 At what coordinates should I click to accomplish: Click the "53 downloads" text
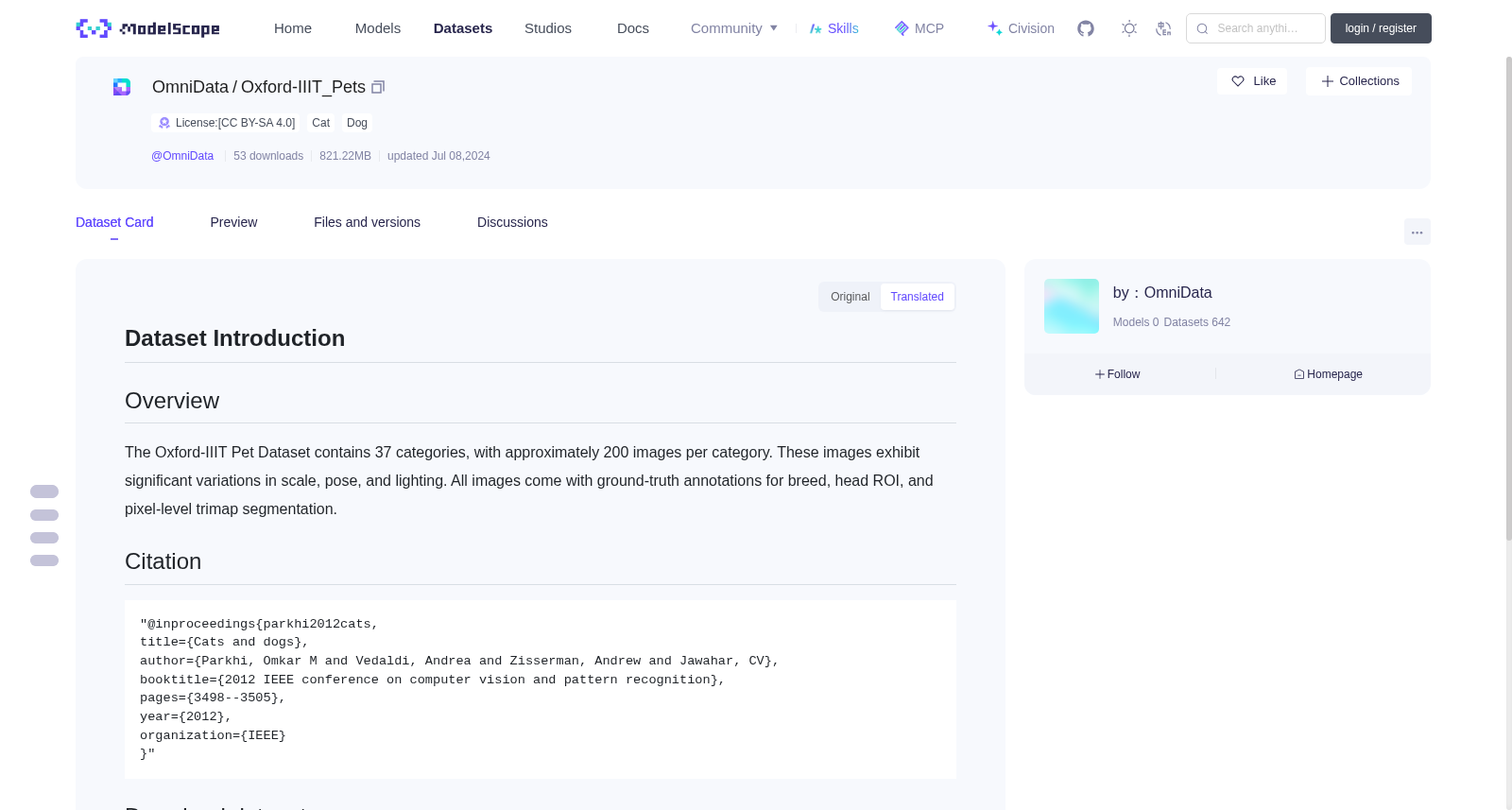tap(268, 156)
